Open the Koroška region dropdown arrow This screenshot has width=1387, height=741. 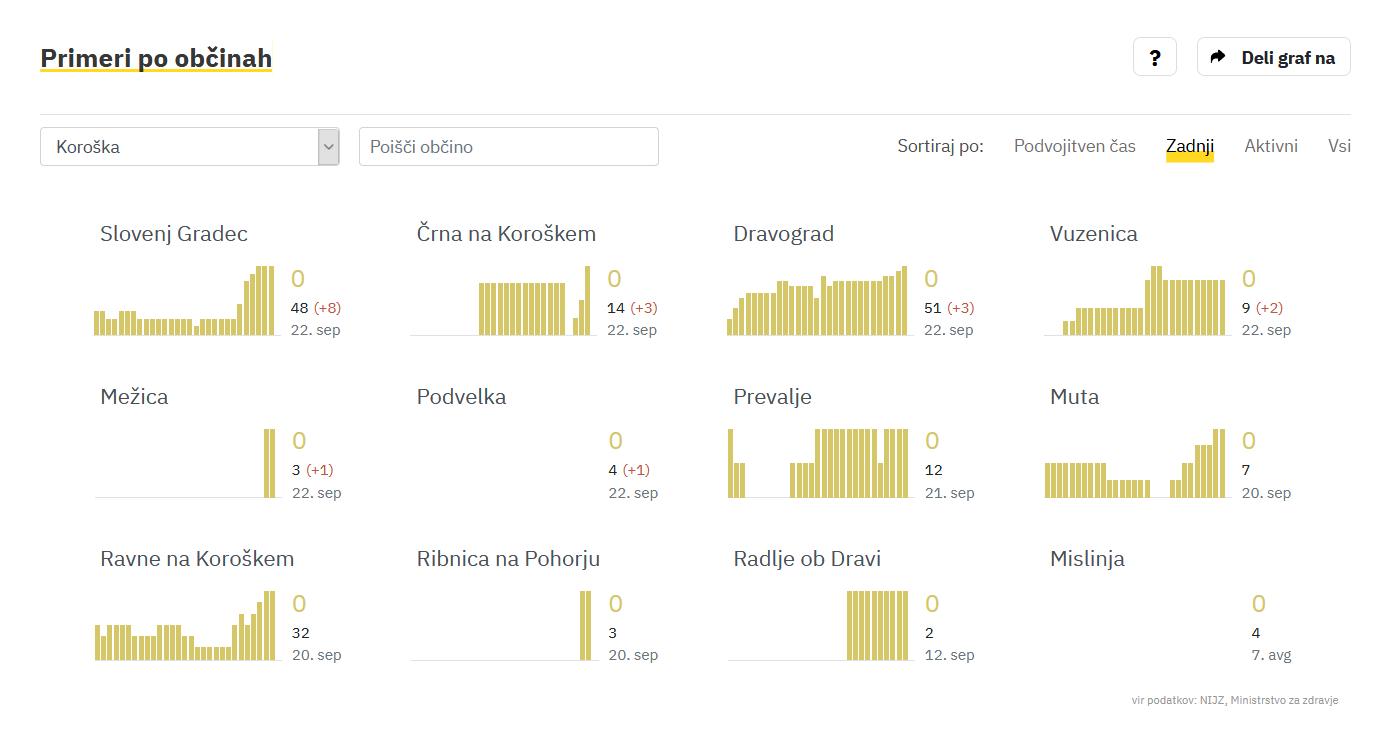328,147
